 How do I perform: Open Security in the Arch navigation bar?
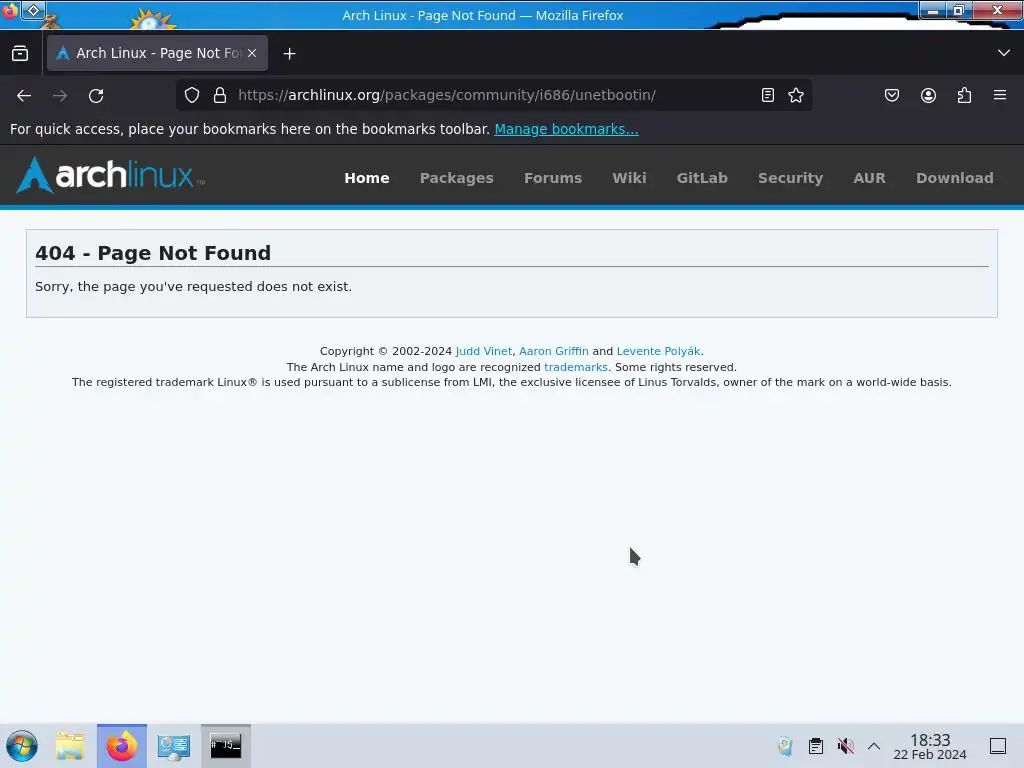click(x=790, y=178)
